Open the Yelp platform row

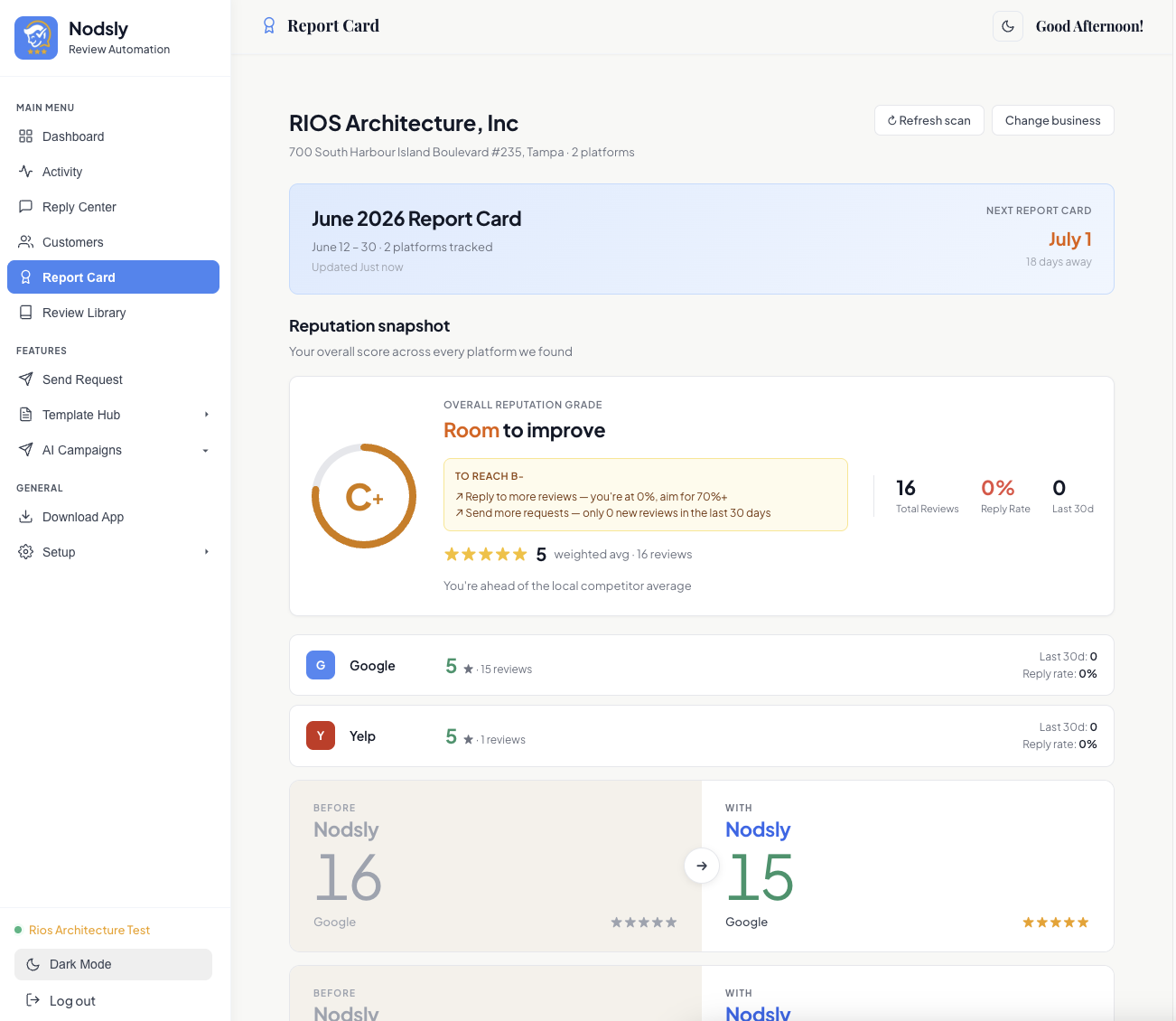(701, 735)
